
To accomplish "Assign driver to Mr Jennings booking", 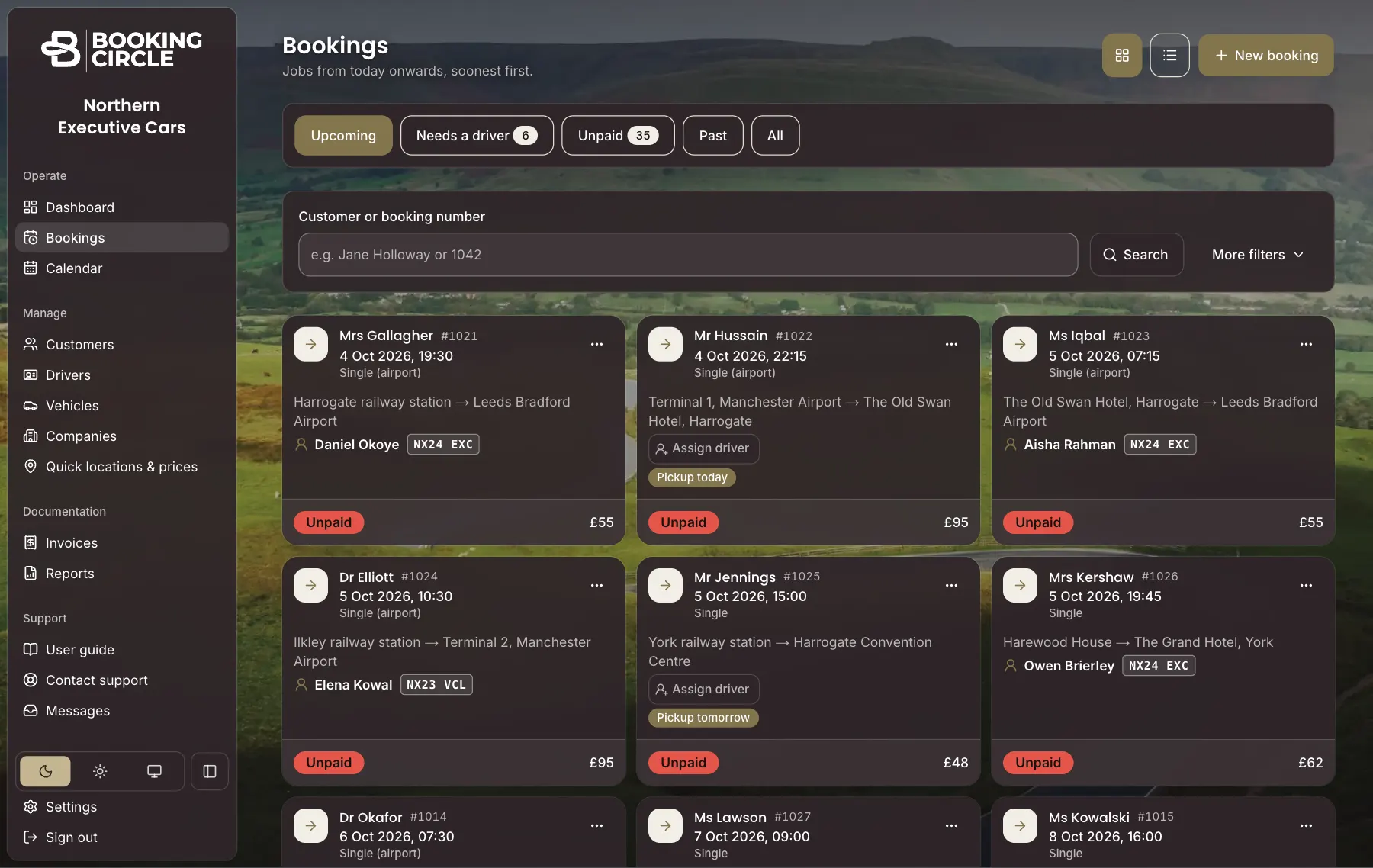I will 703,690.
